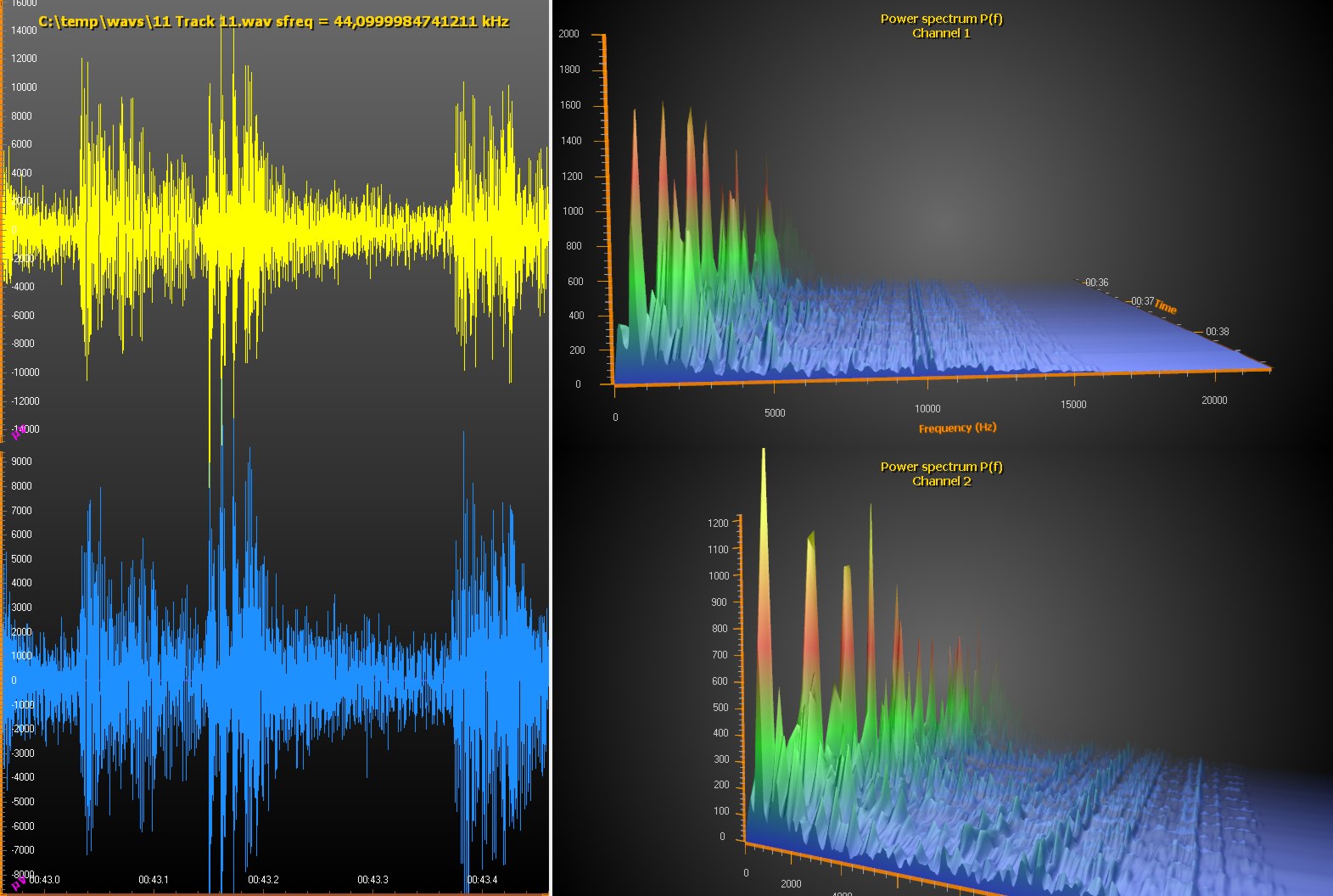
Task: Click the WAV file path title text
Action: tap(273, 21)
